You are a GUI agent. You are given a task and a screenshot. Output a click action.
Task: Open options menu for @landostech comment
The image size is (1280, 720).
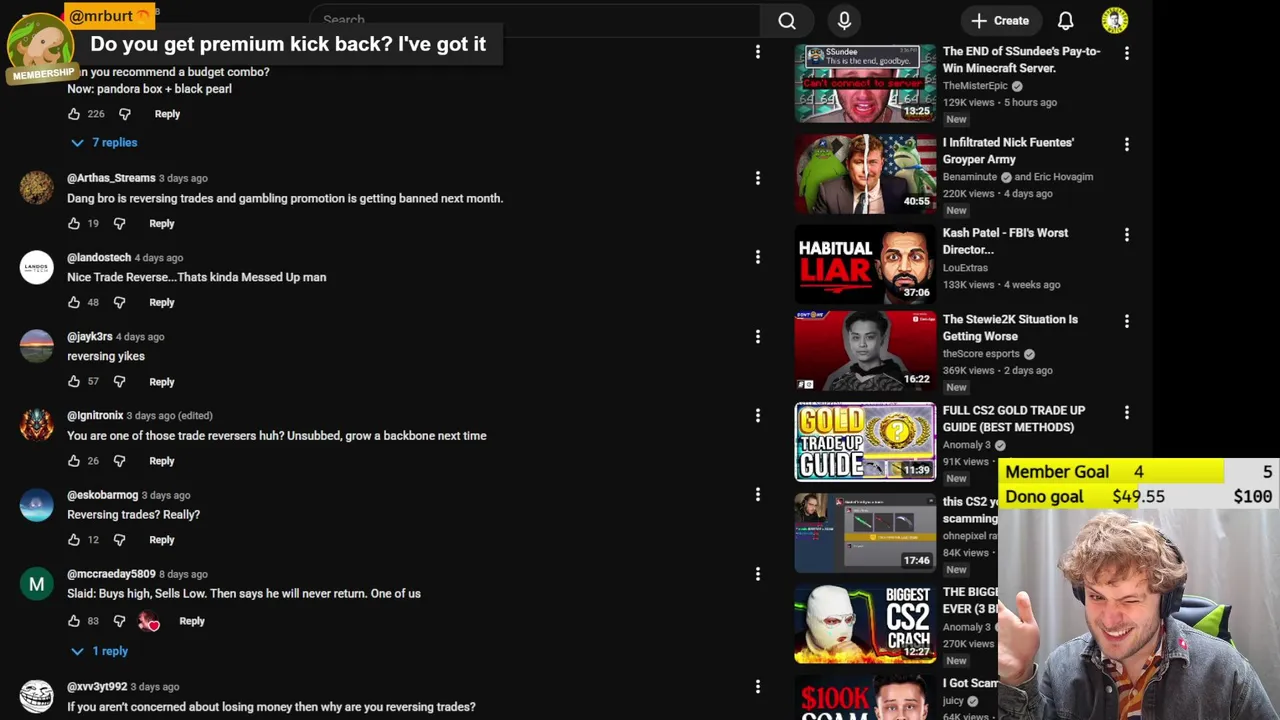click(x=758, y=257)
